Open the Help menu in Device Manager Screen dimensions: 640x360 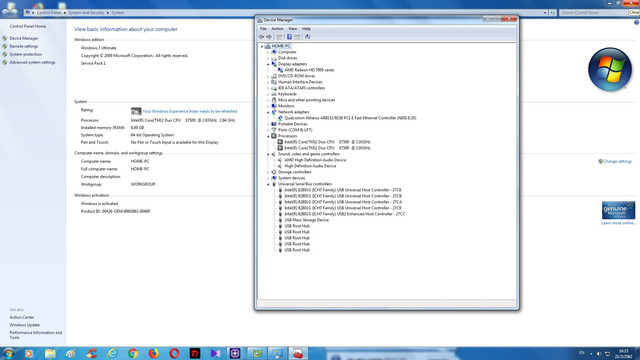pos(306,29)
